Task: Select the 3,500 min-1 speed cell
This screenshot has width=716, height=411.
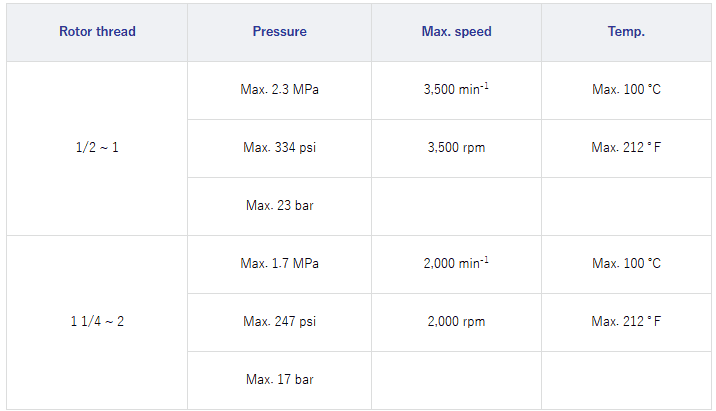Action: tap(456, 90)
